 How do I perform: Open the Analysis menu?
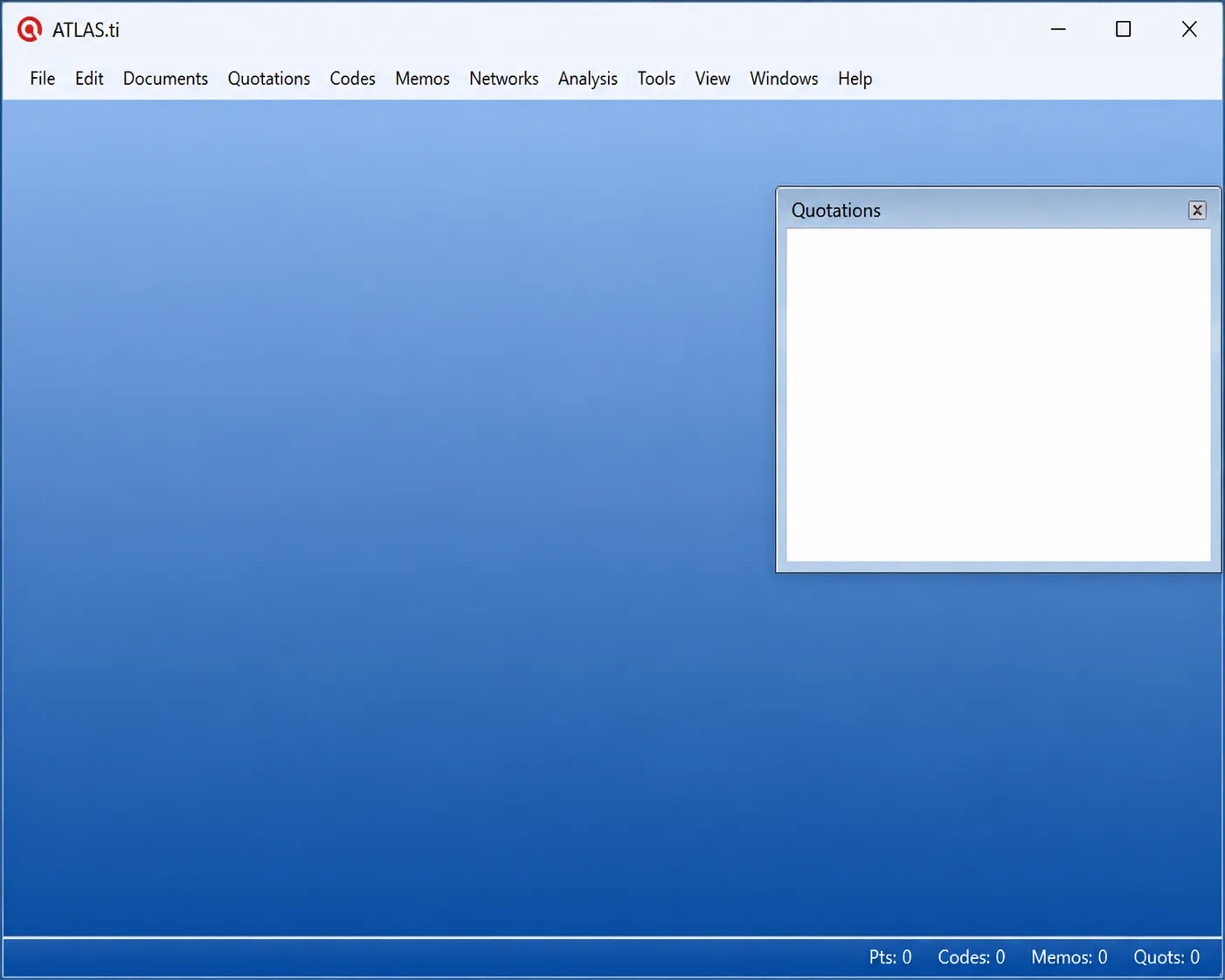[x=588, y=79]
